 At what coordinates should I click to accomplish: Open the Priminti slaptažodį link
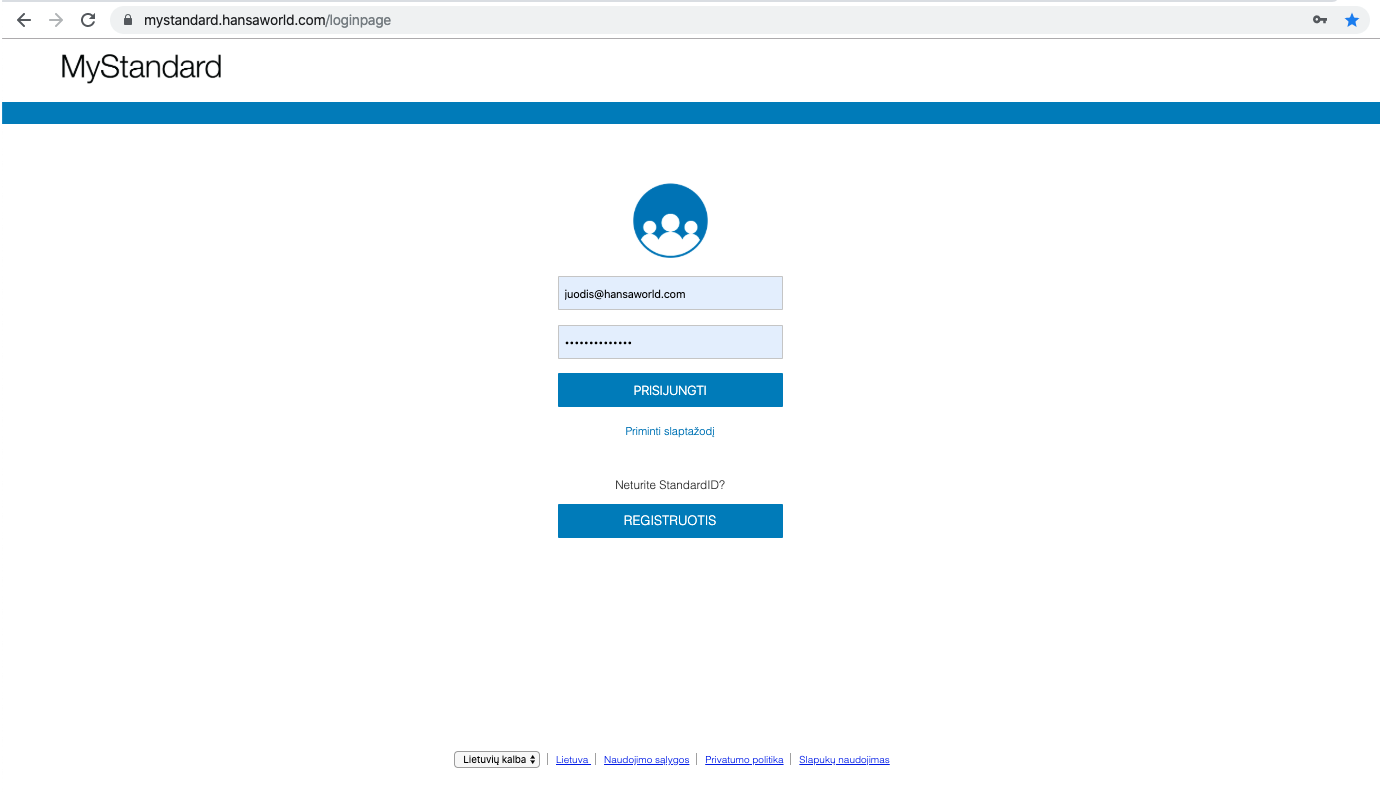tap(670, 431)
